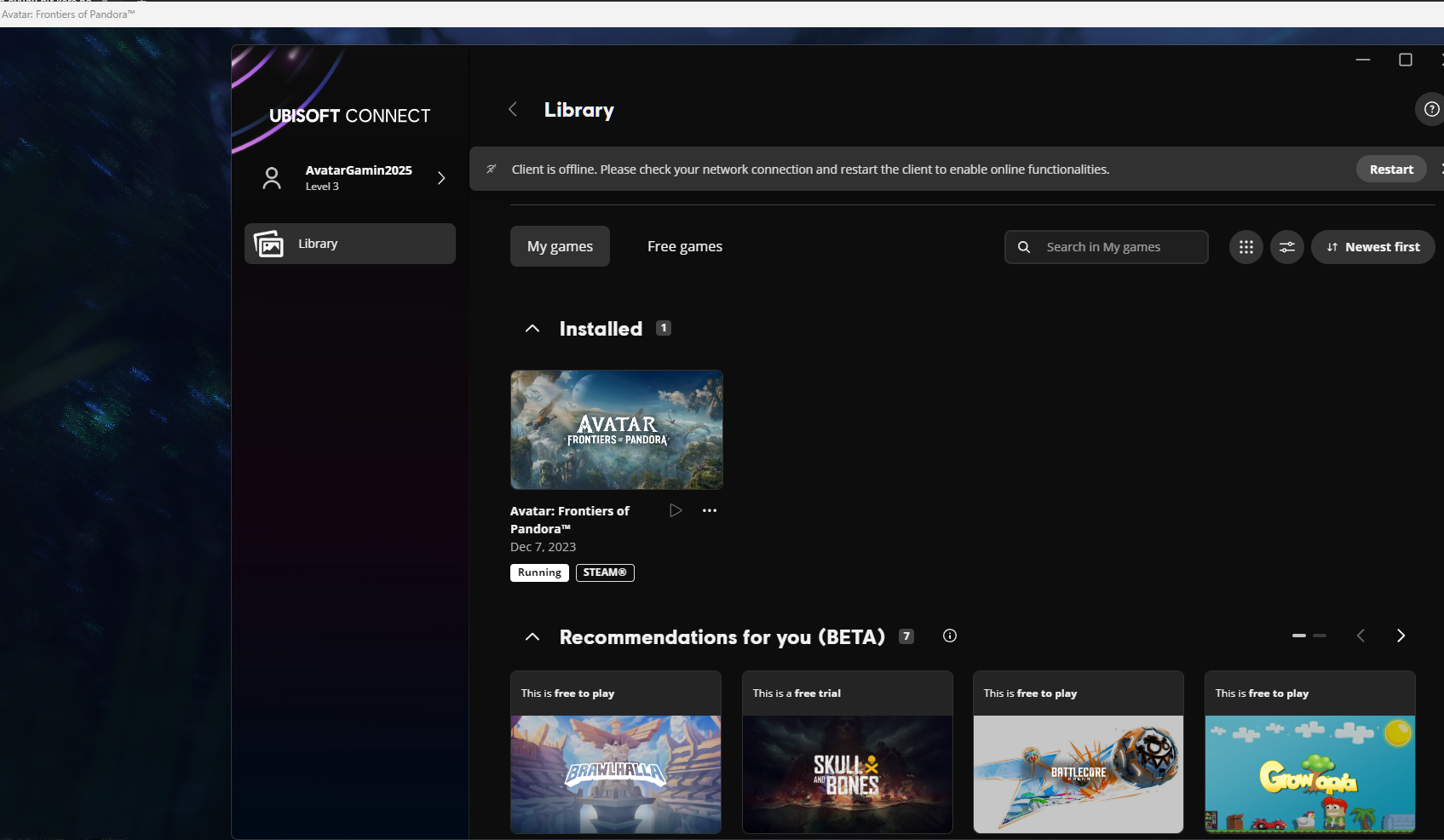Open the Battlecore Arena card
The image size is (1444, 840).
click(x=1079, y=752)
